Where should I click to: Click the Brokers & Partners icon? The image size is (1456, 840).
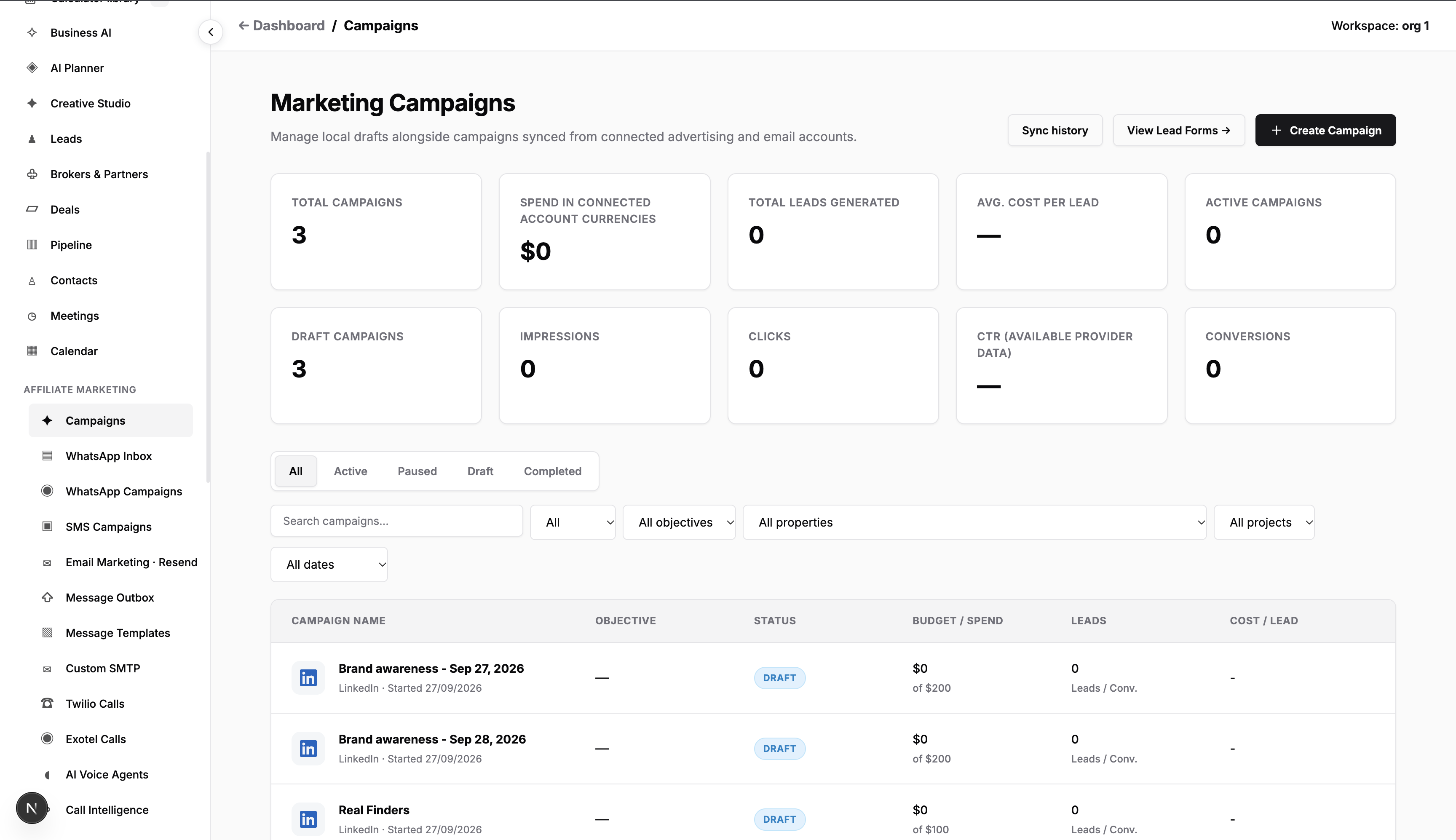[x=32, y=174]
